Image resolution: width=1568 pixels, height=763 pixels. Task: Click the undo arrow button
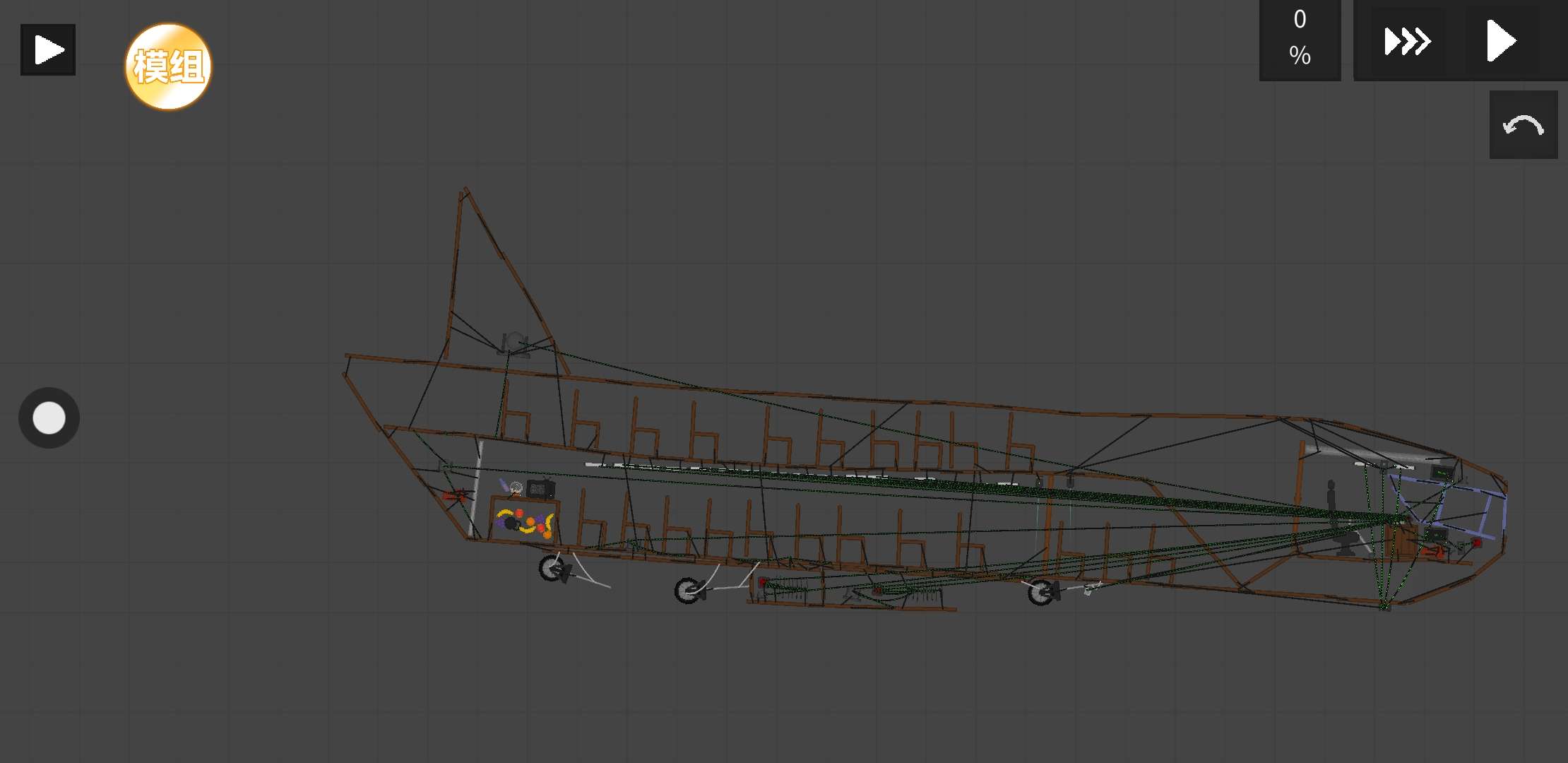pos(1523,125)
